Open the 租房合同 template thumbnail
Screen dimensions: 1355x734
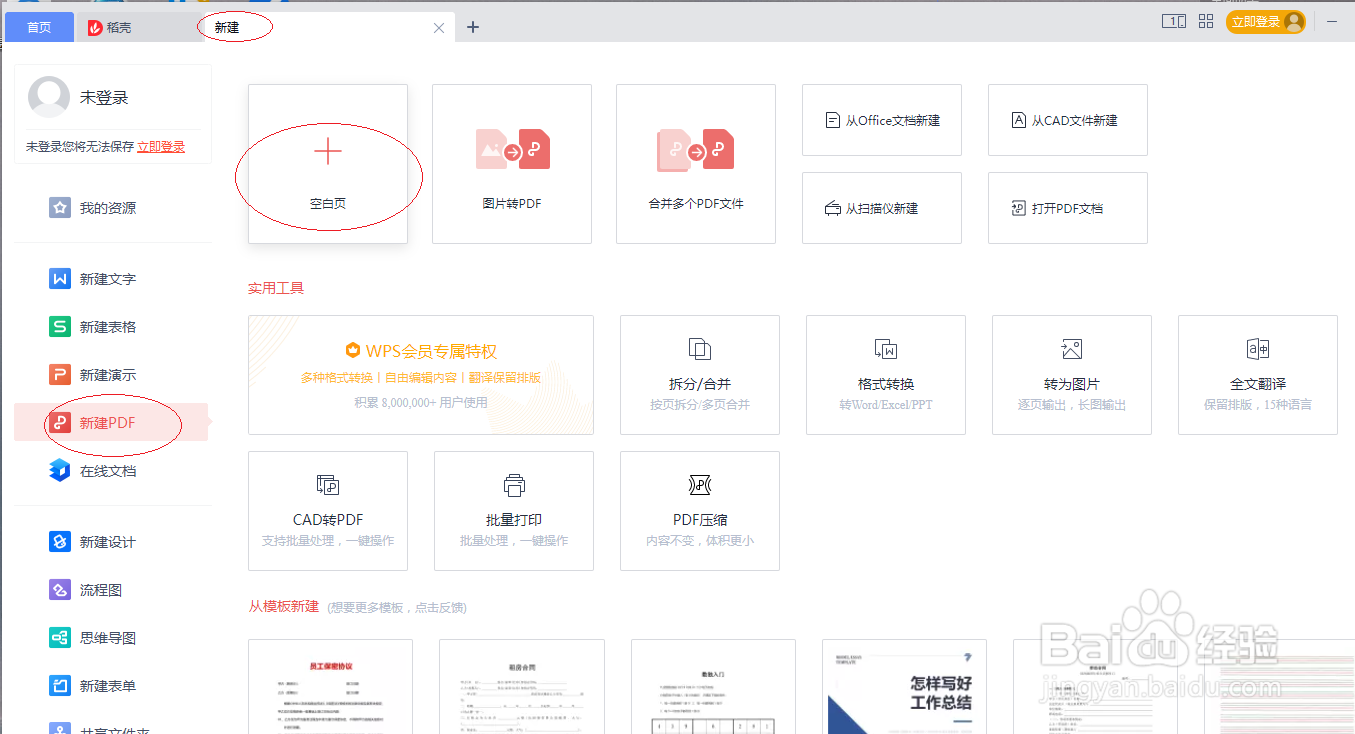point(522,687)
